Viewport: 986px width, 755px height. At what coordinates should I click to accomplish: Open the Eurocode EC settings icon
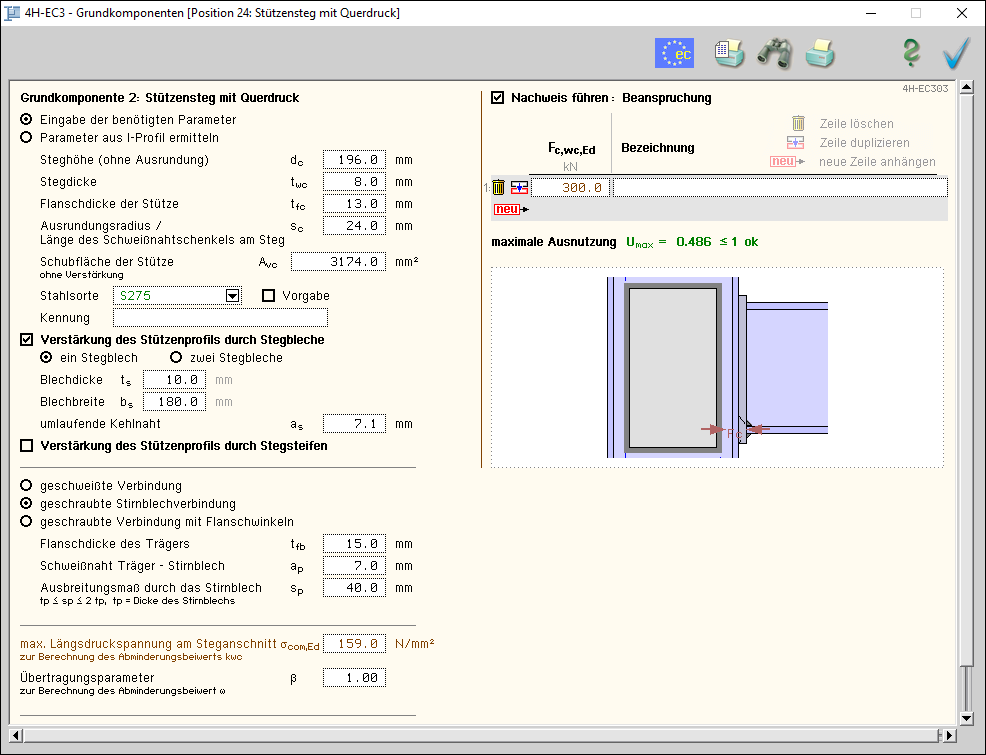pos(674,53)
